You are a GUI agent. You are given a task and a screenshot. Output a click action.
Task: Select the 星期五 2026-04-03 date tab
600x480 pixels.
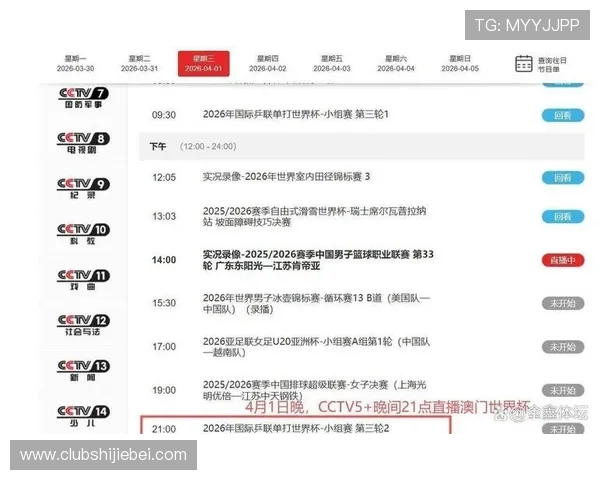click(x=332, y=64)
